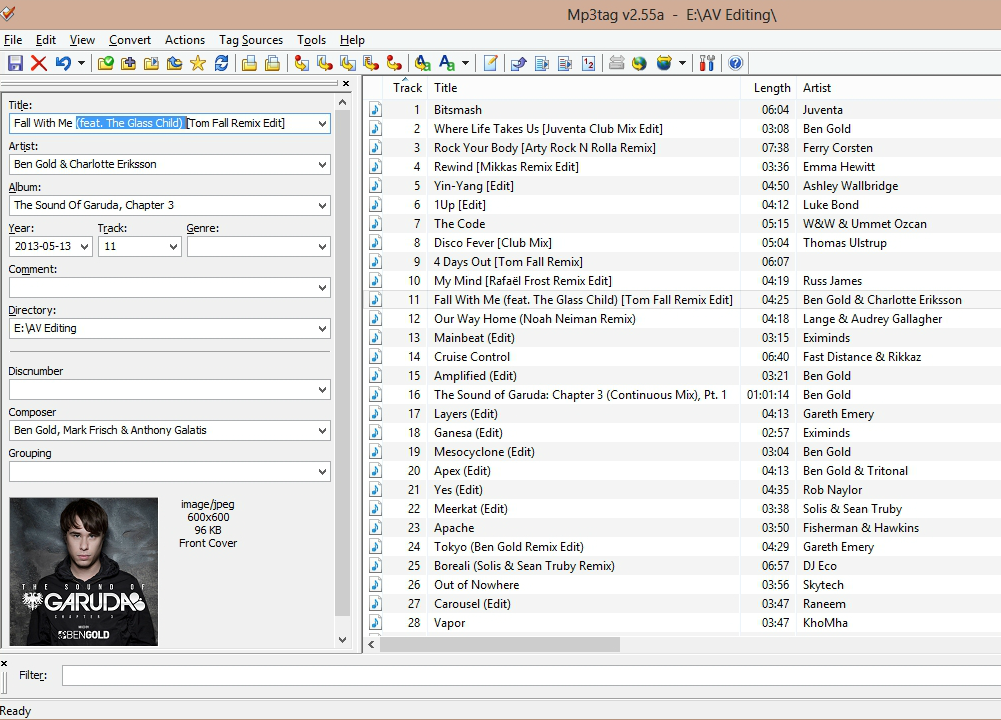The width and height of the screenshot is (1001, 720).
Task: Open the Actions dialog icon
Action: tap(422, 63)
